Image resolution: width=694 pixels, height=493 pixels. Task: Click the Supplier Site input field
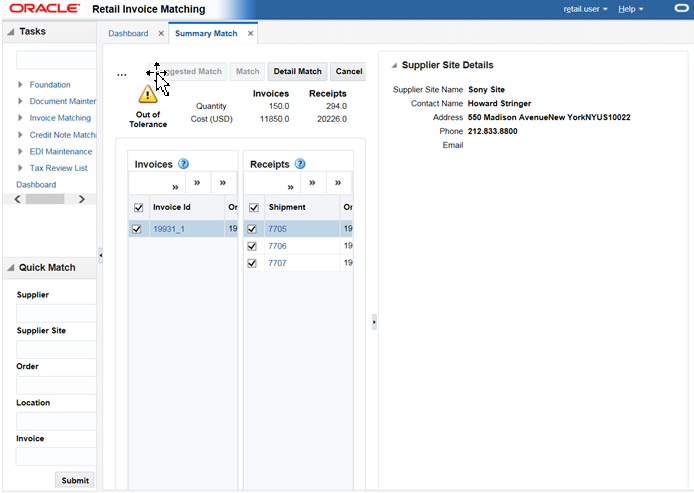click(56, 349)
